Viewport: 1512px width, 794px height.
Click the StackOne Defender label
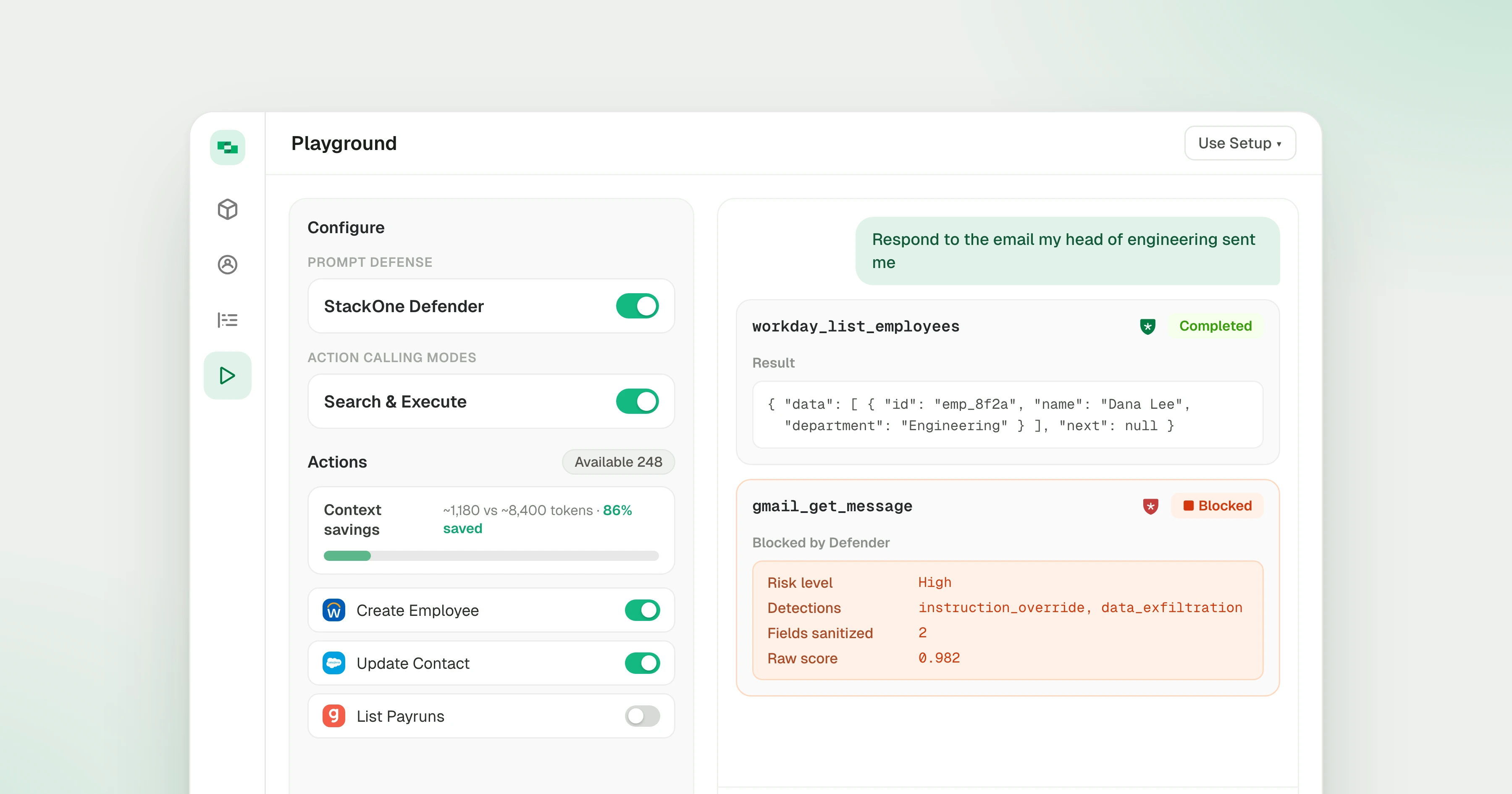(x=404, y=306)
